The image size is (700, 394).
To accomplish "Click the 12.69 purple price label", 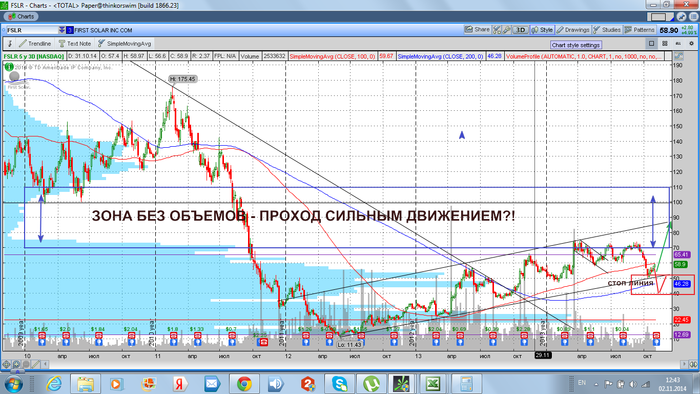I will click(681, 334).
